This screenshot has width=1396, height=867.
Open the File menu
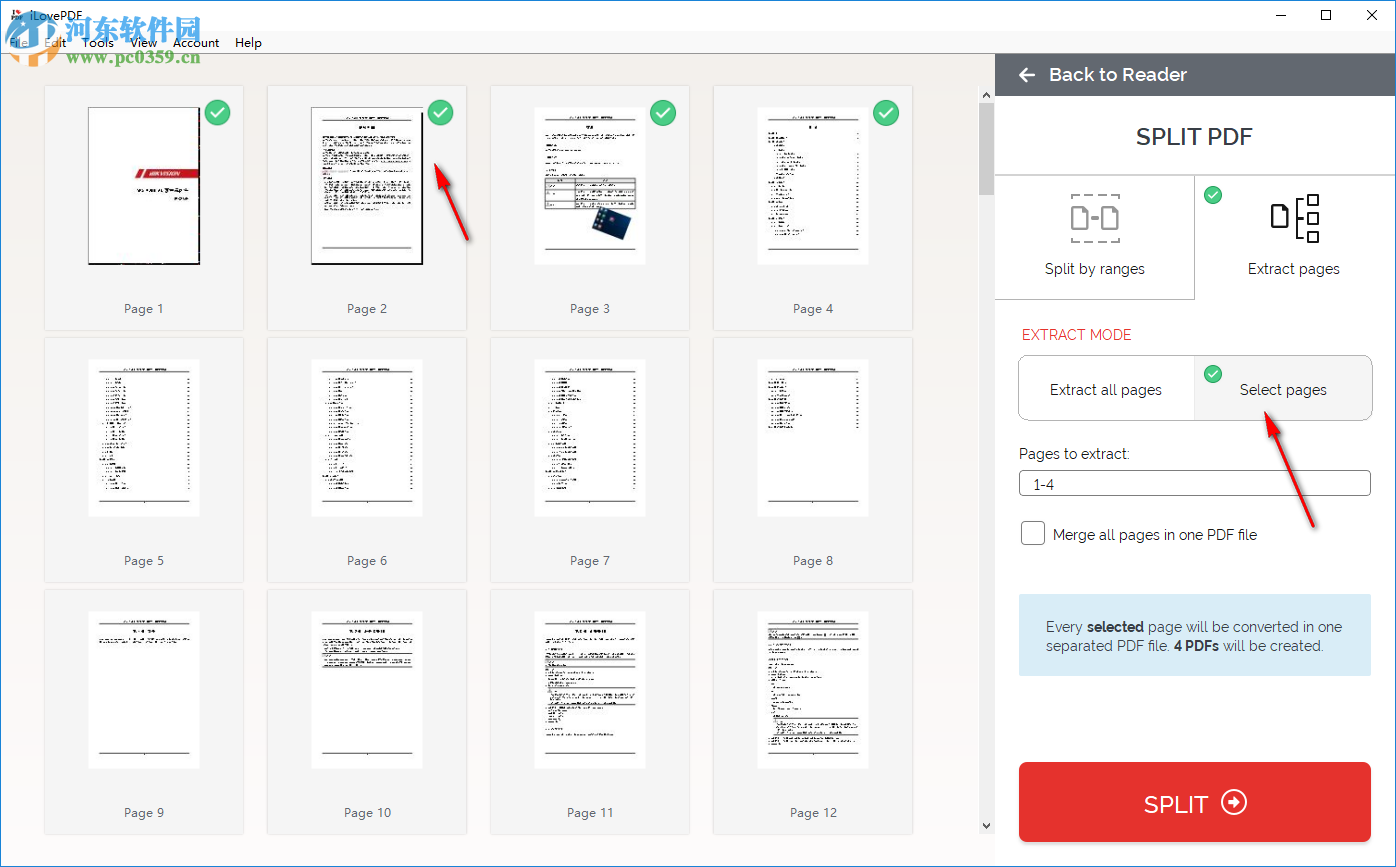coord(17,42)
